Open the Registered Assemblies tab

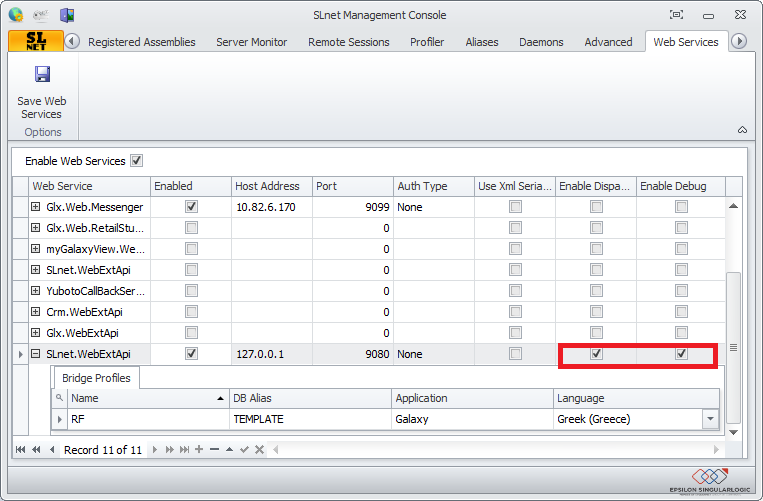pos(142,42)
